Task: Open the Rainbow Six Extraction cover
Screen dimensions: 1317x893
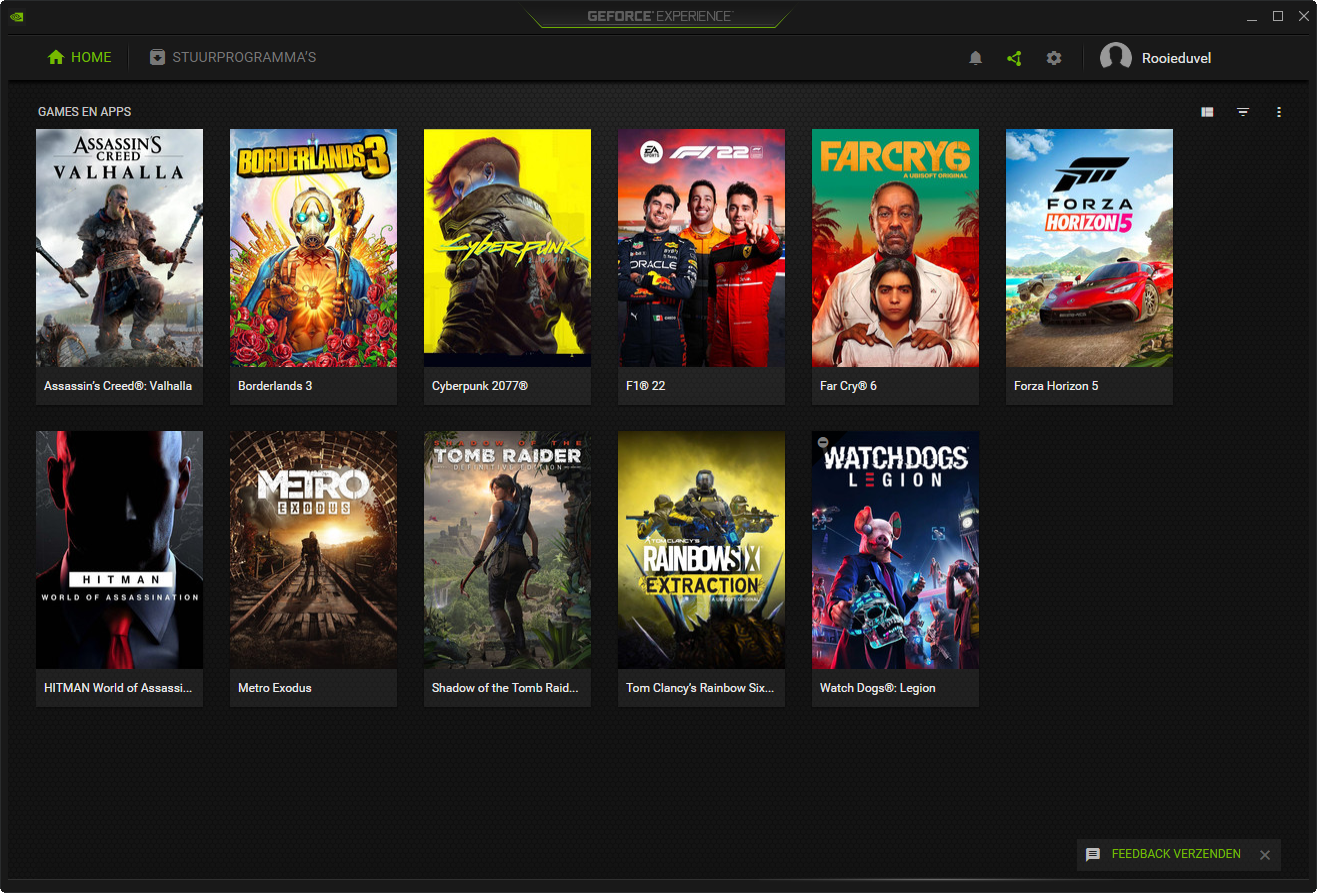Action: click(x=701, y=550)
